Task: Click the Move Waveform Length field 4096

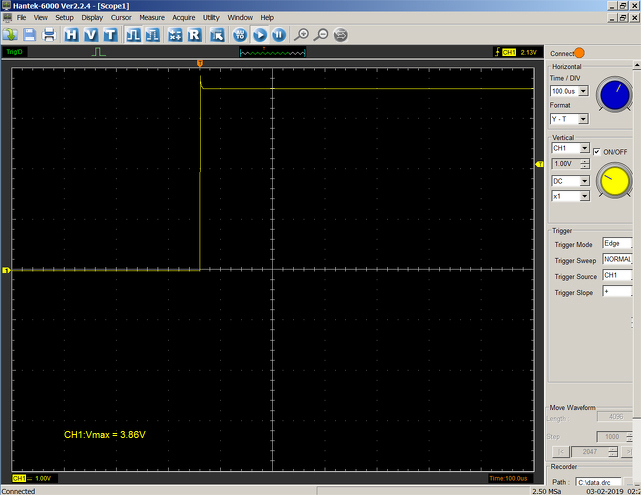Action: coord(615,417)
